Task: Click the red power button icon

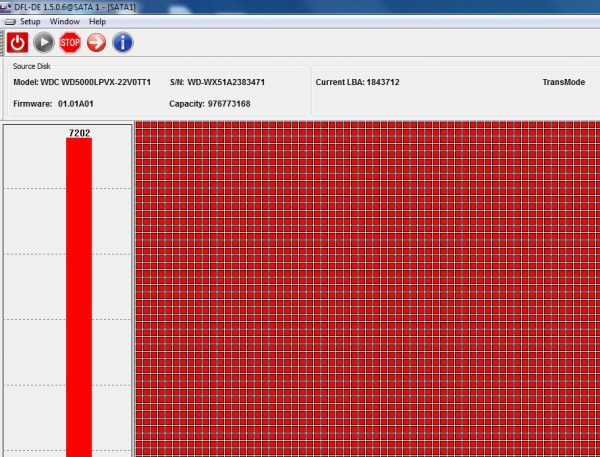Action: click(x=17, y=42)
